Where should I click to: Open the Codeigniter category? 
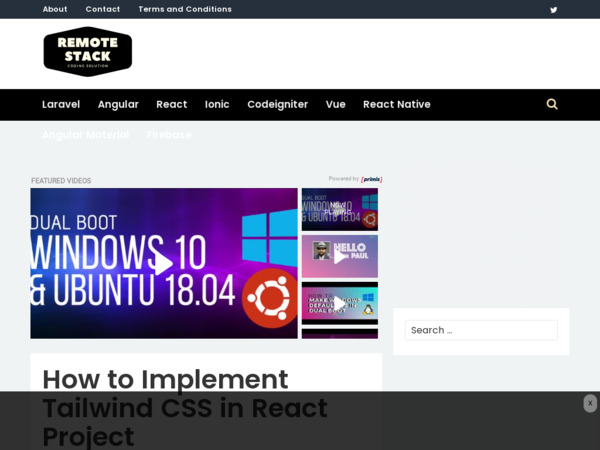tap(277, 104)
